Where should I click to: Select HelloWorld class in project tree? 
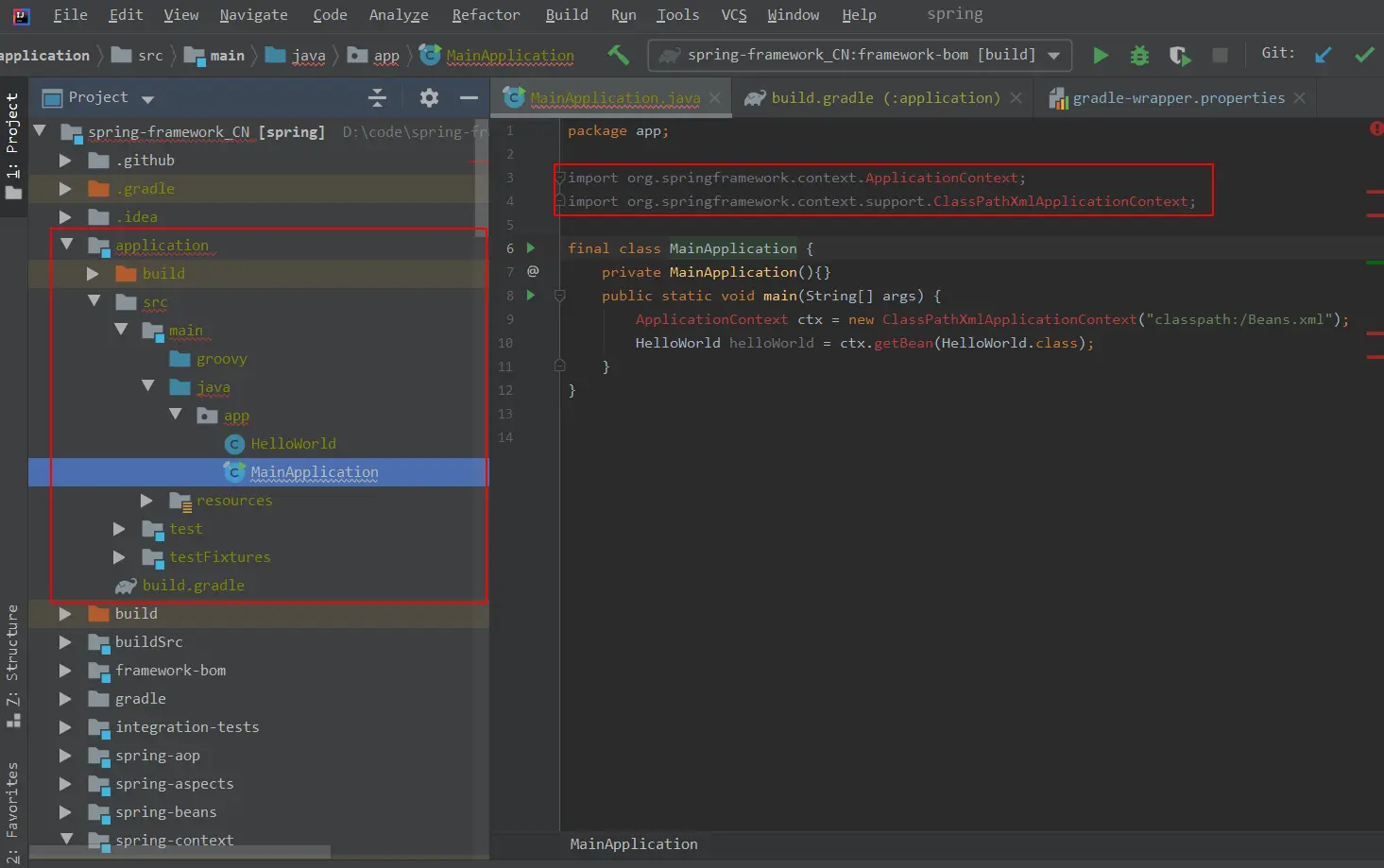pyautogui.click(x=293, y=444)
